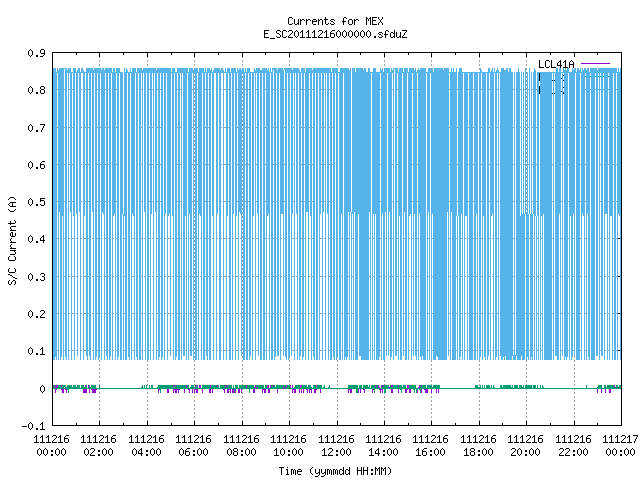Viewport: 640px width, 480px height.
Task: Select the purple LCL41A legend line sample
Action: [x=595, y=64]
